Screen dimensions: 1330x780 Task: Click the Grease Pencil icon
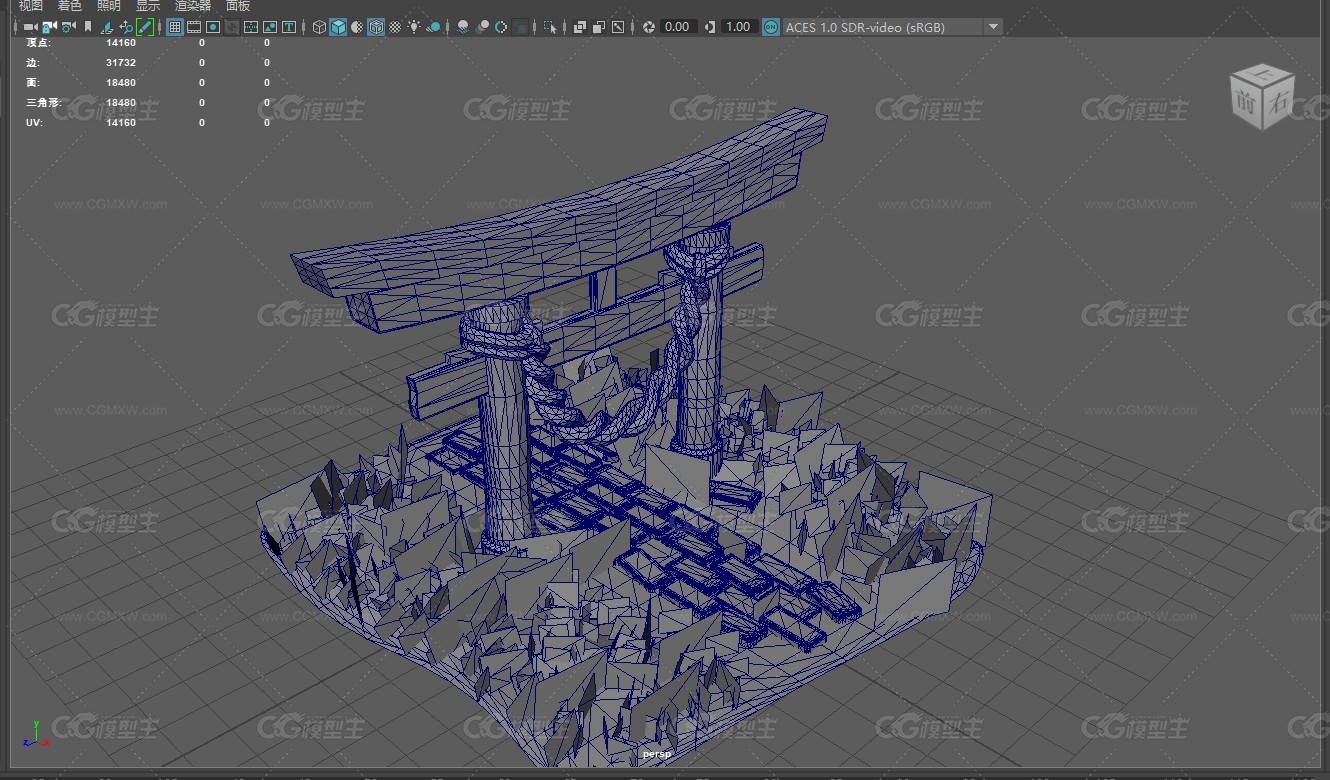tap(145, 27)
